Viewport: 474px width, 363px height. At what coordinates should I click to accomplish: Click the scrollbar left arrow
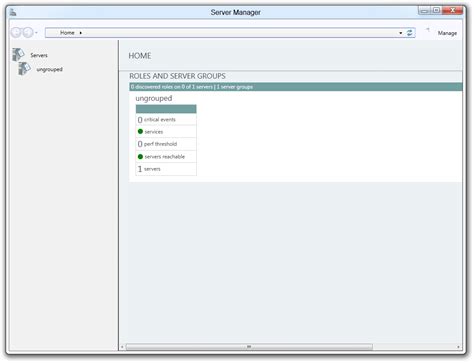pyautogui.click(x=122, y=347)
